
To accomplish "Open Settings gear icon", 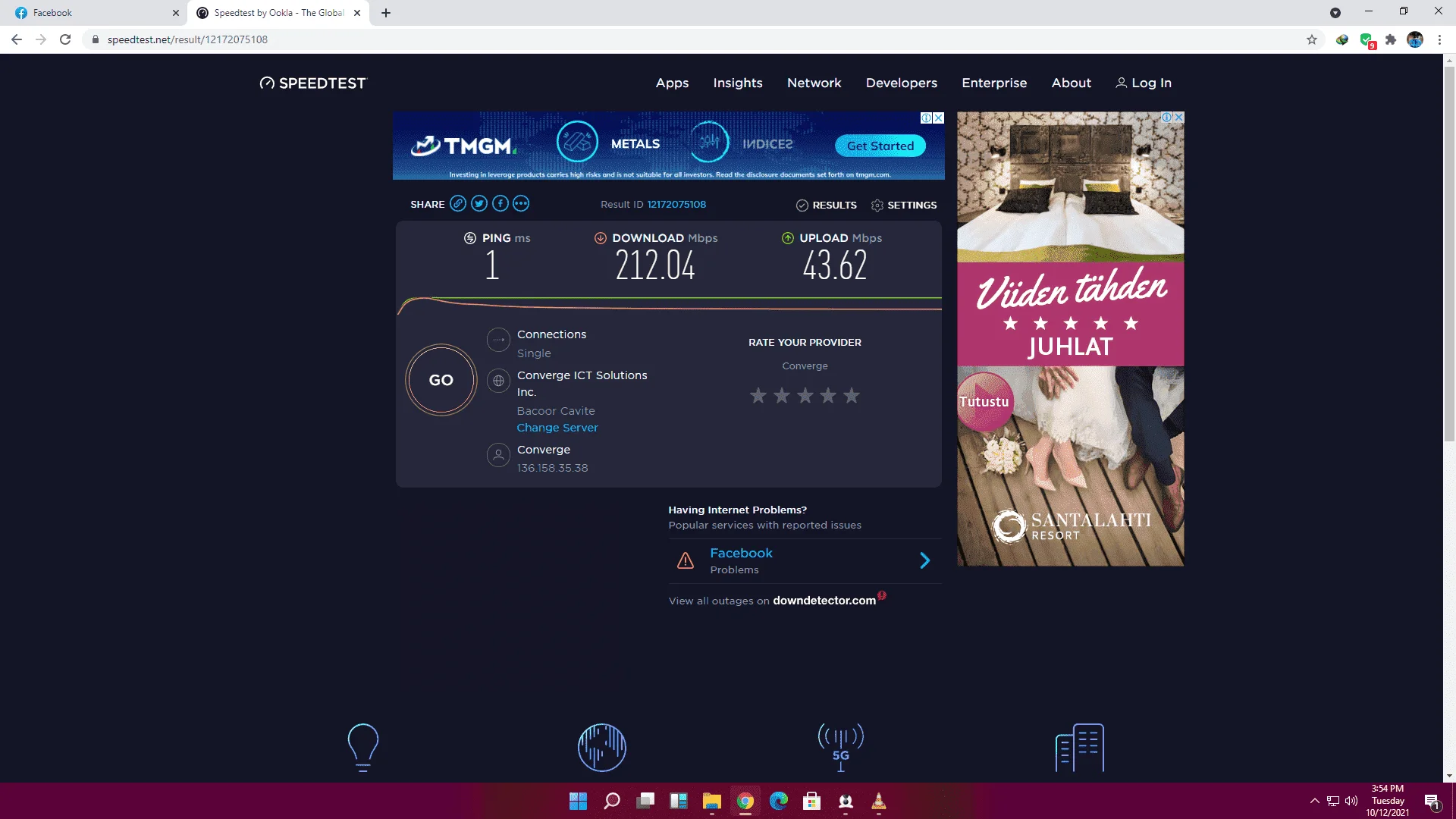I will click(x=877, y=206).
